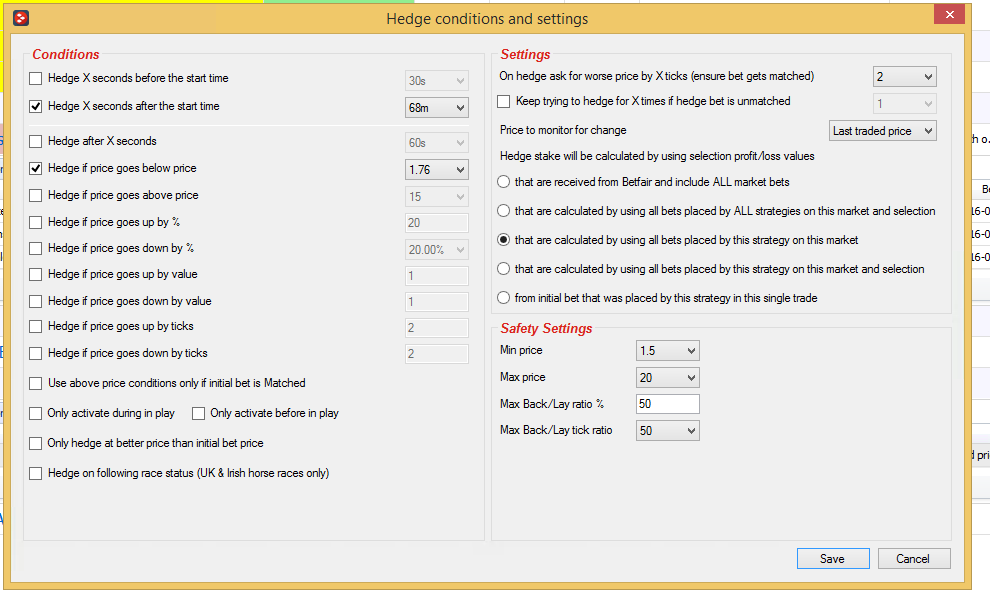Enable Only activate before in play
The width and height of the screenshot is (990, 595).
(x=199, y=413)
